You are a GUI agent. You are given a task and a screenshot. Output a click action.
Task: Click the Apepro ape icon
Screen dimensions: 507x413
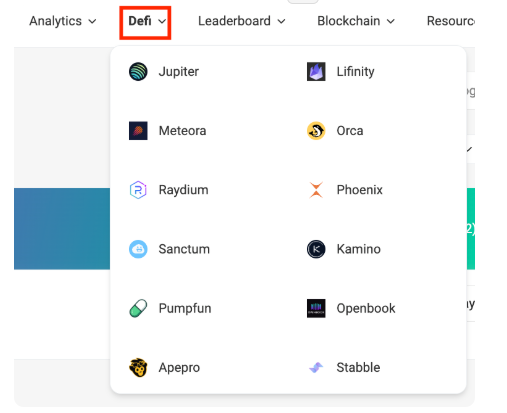point(138,367)
